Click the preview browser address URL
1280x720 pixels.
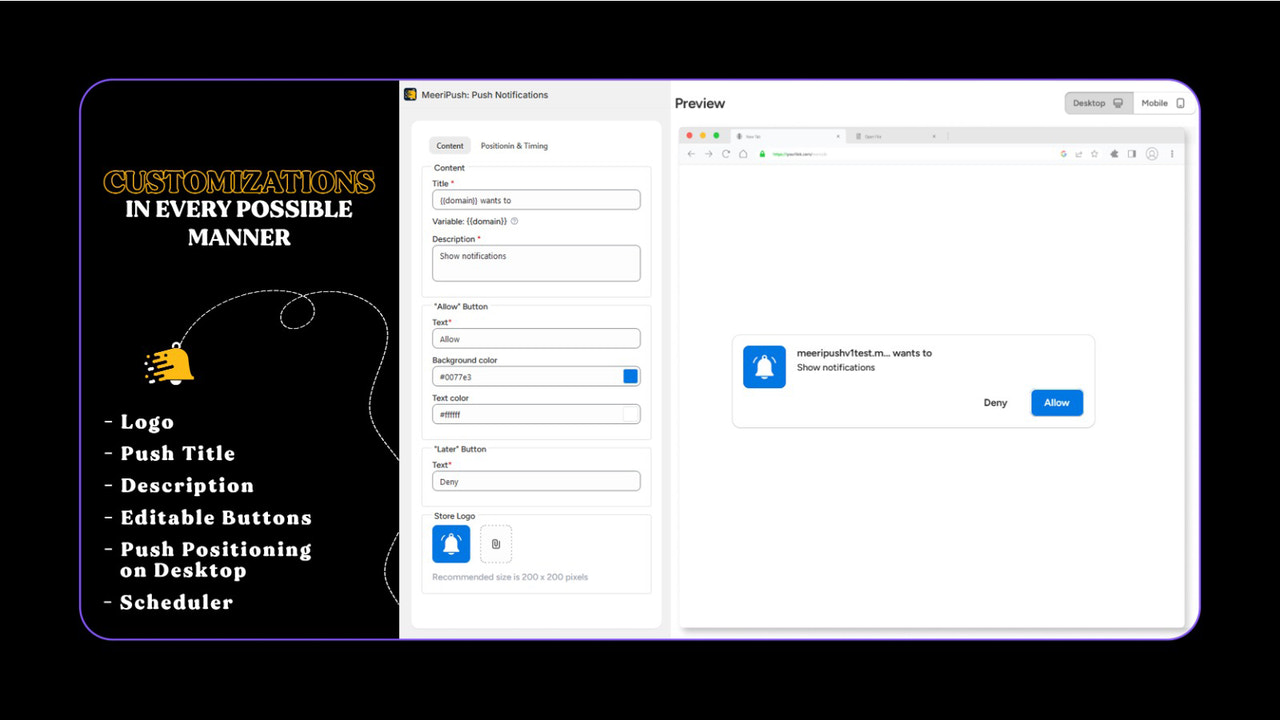tap(799, 154)
